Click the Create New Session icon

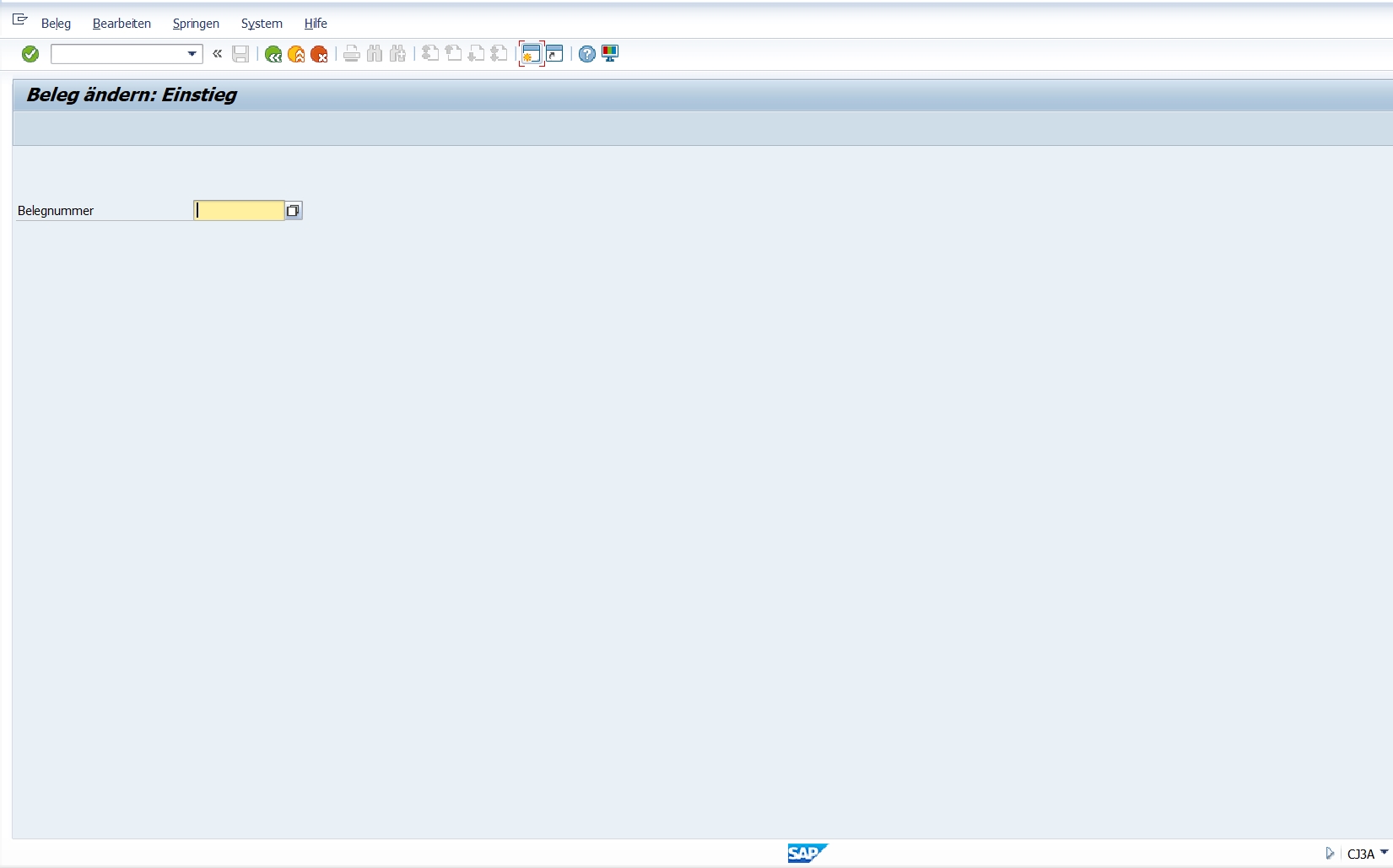click(532, 54)
